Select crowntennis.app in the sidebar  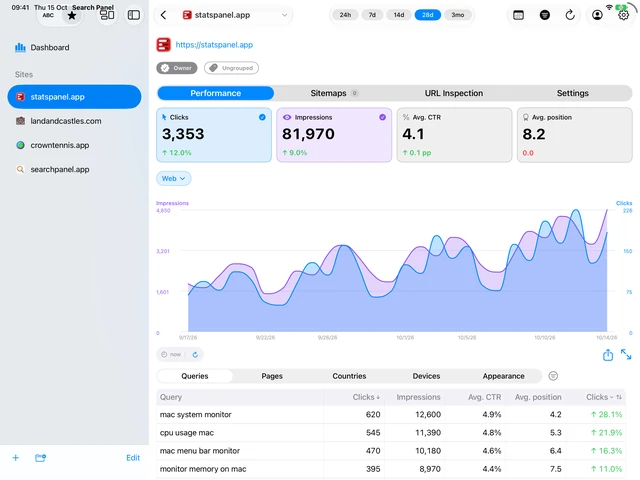[x=74, y=145]
